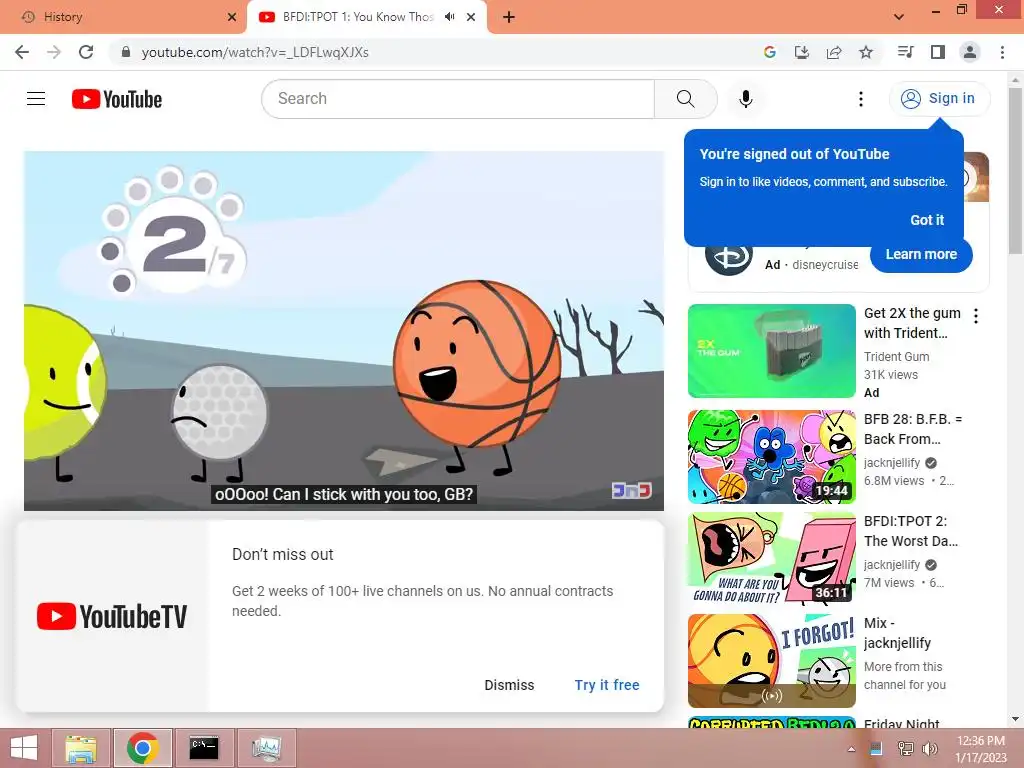Open the Mix - jacknjellify thumbnail
Screen dimensions: 1024x768
[771, 661]
